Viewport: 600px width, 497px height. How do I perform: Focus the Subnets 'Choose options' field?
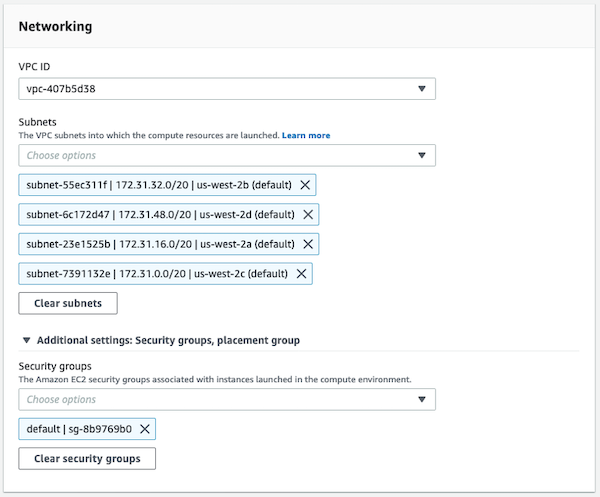(210, 156)
